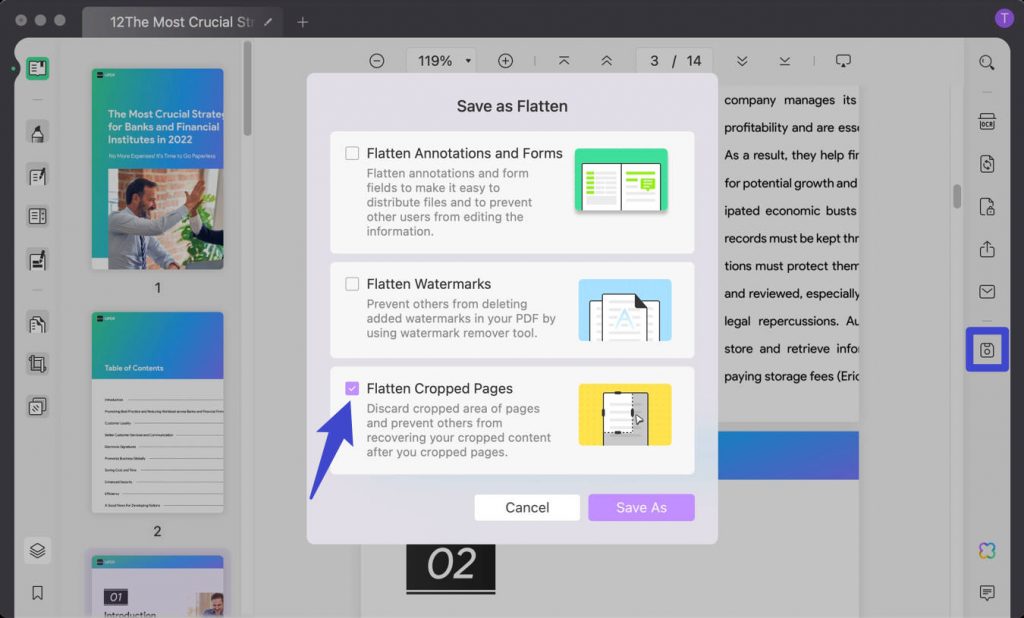
Task: Open the Share options
Action: [x=987, y=250]
